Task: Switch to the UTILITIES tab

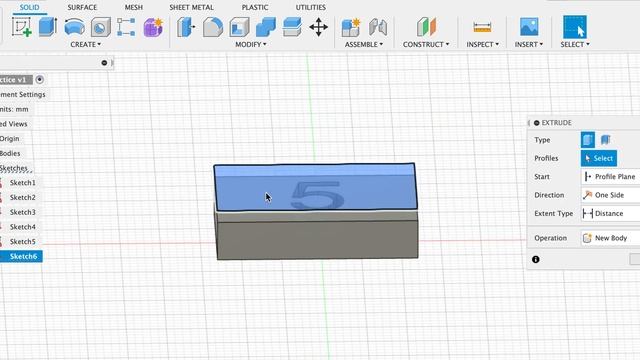Action: [x=311, y=7]
